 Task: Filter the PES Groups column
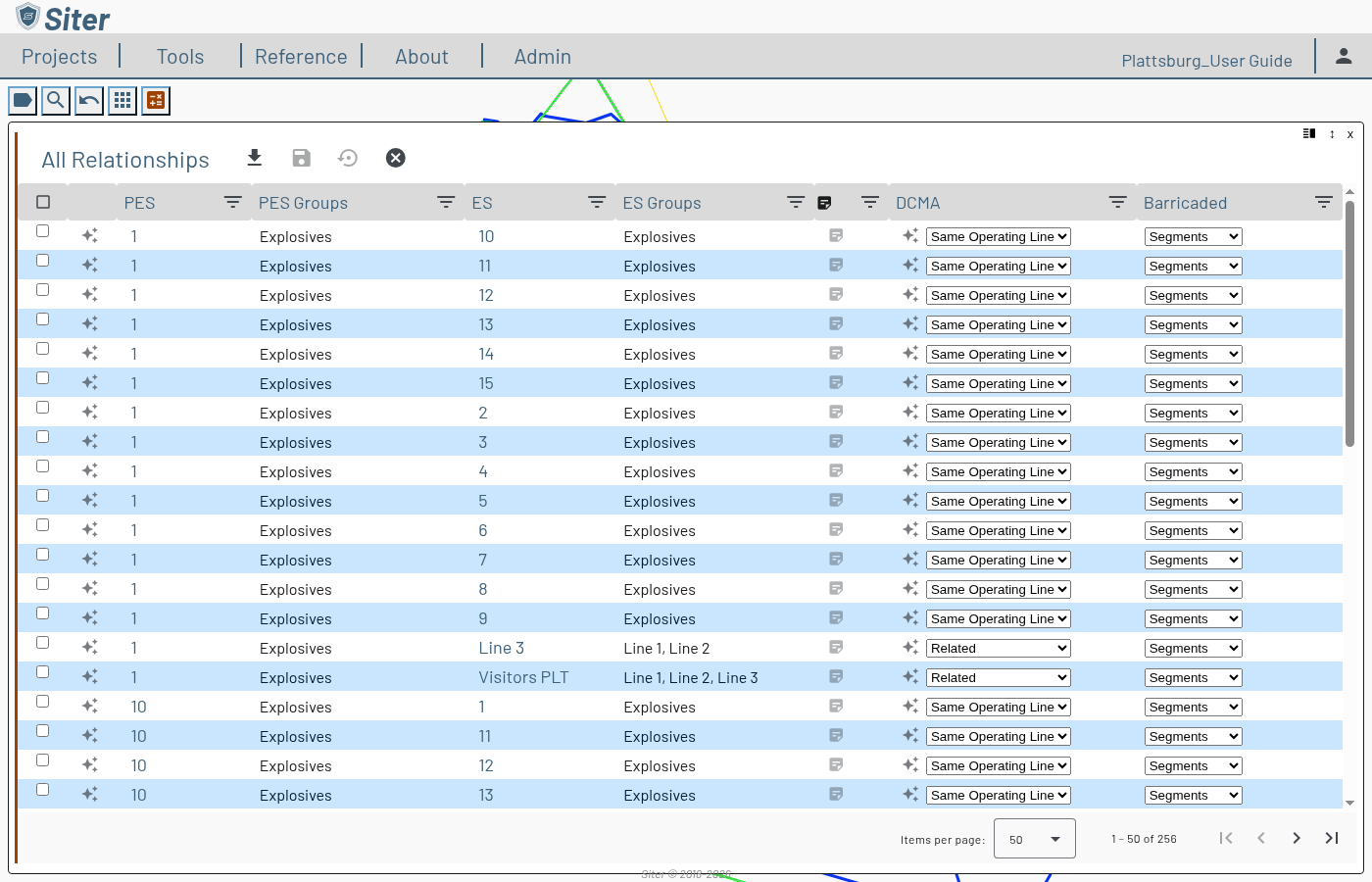(446, 202)
